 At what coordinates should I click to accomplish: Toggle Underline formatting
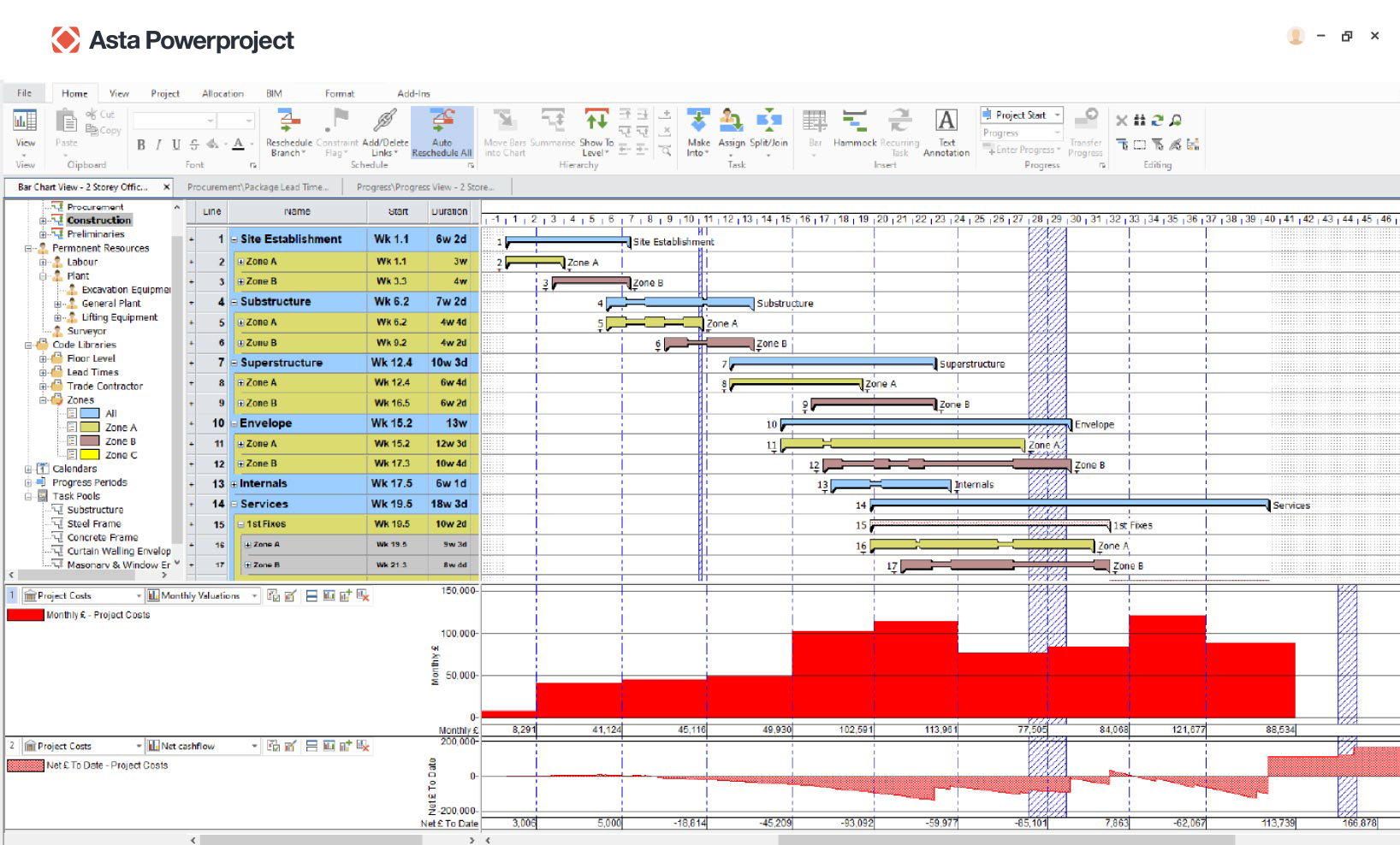[176, 145]
